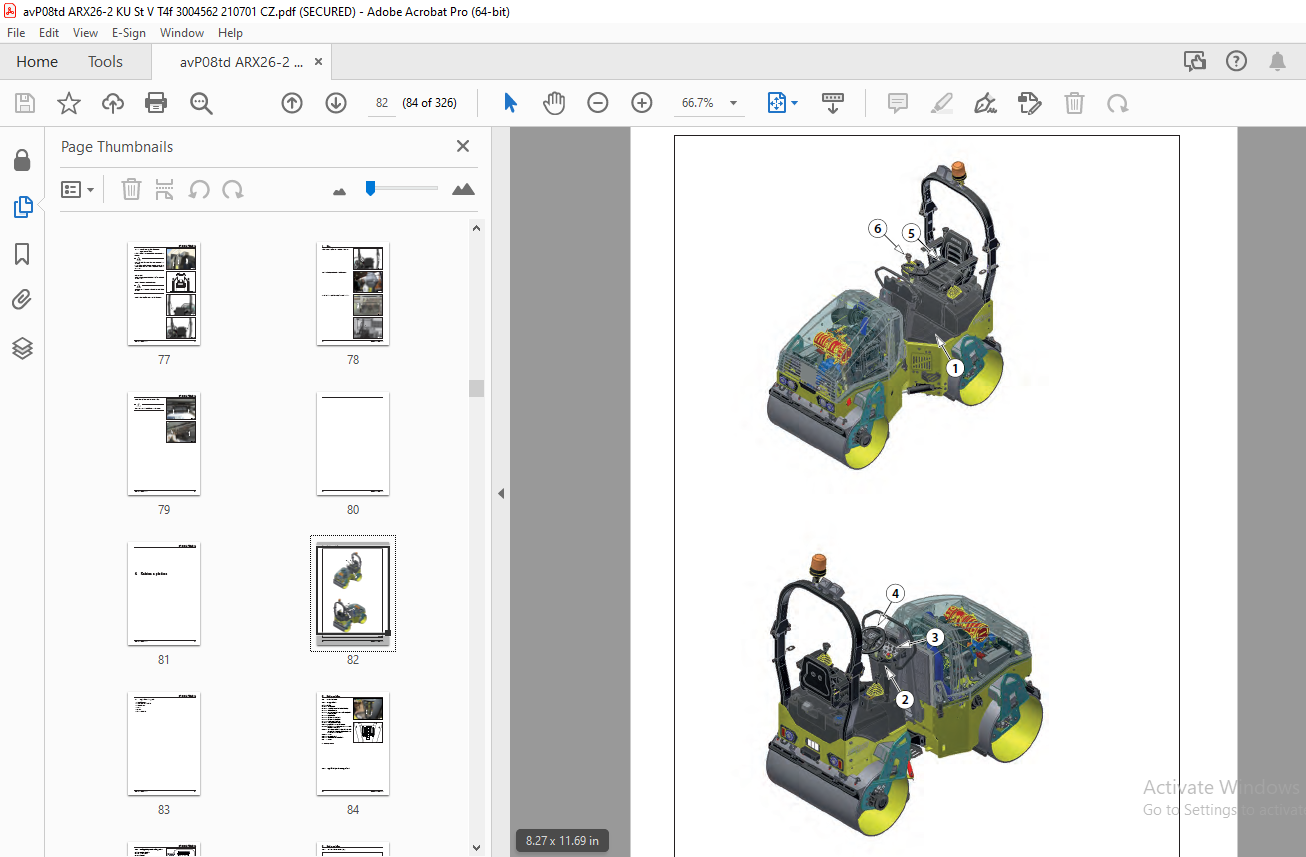Viewport: 1306px width, 857px height.
Task: Save the file with the floppy disk icon
Action: 25,103
